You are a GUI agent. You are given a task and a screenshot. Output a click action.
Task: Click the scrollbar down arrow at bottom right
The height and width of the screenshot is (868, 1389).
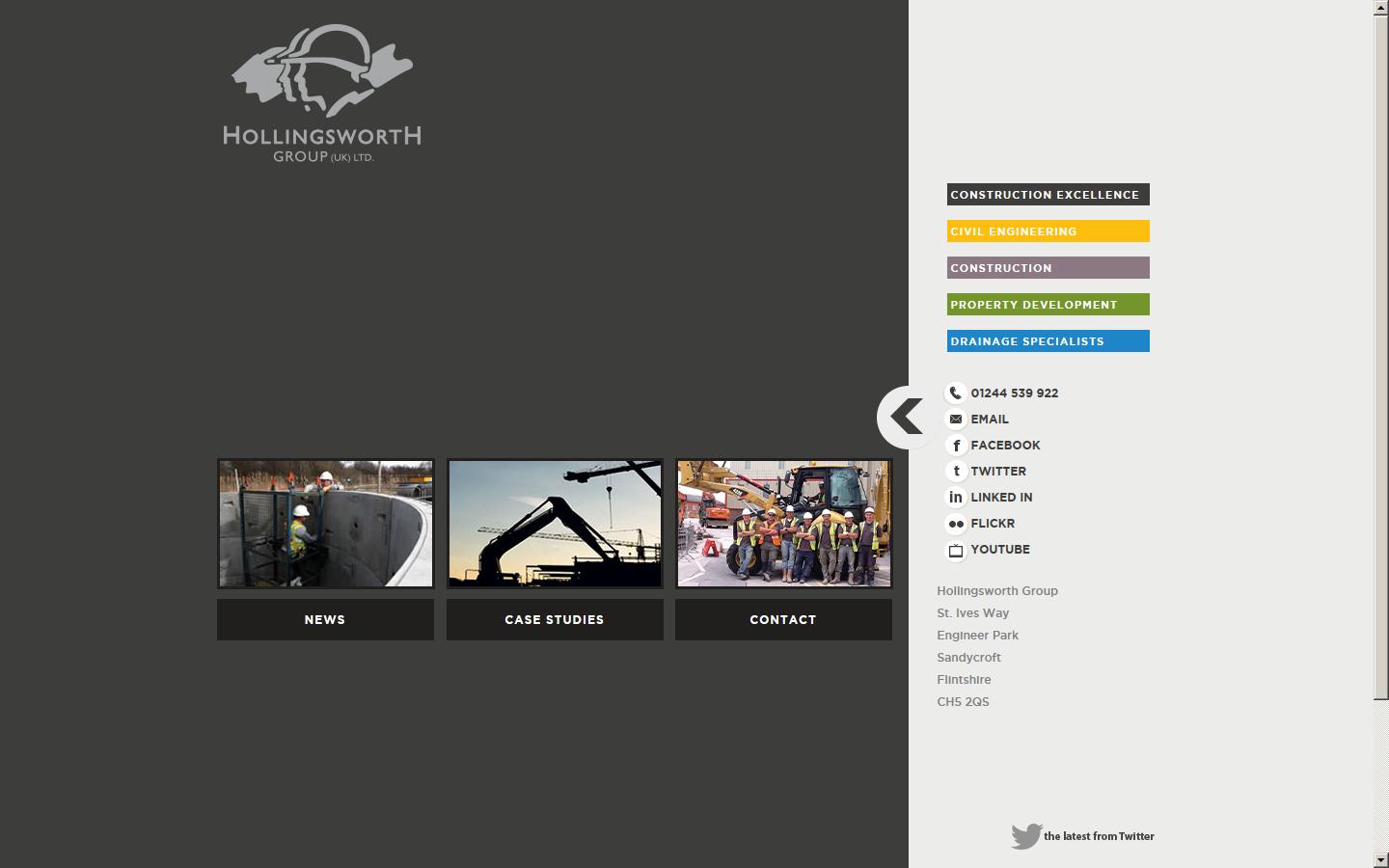pos(1382,860)
